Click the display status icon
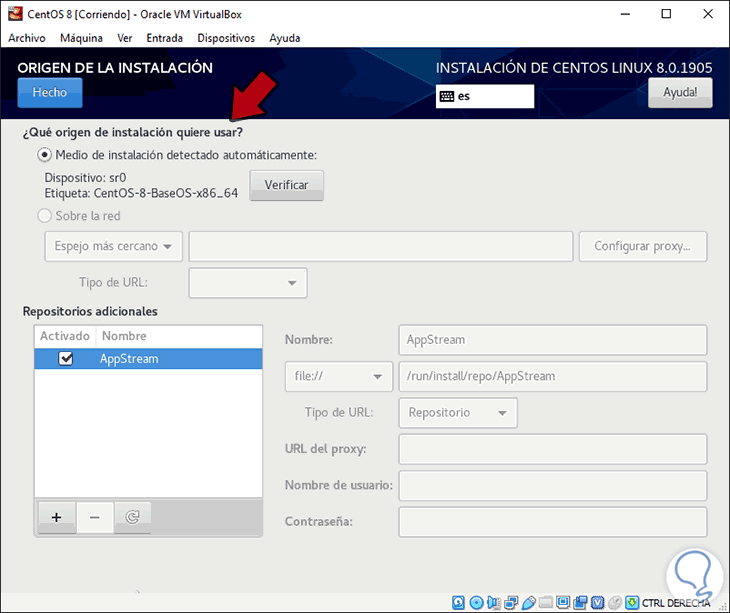 563,603
